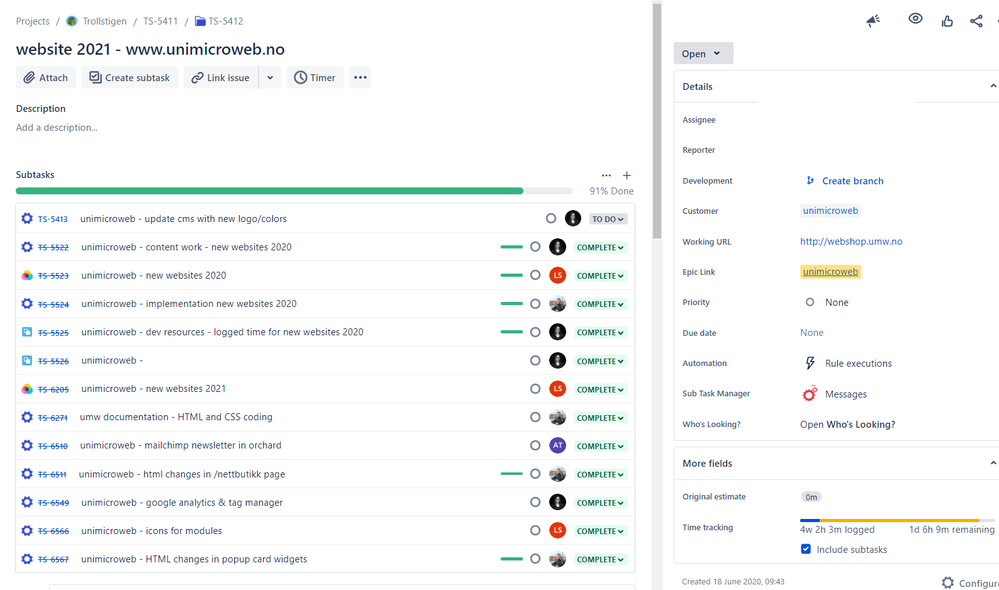
Task: Open Sub Task Manager Messages gear icon
Action: 809,394
